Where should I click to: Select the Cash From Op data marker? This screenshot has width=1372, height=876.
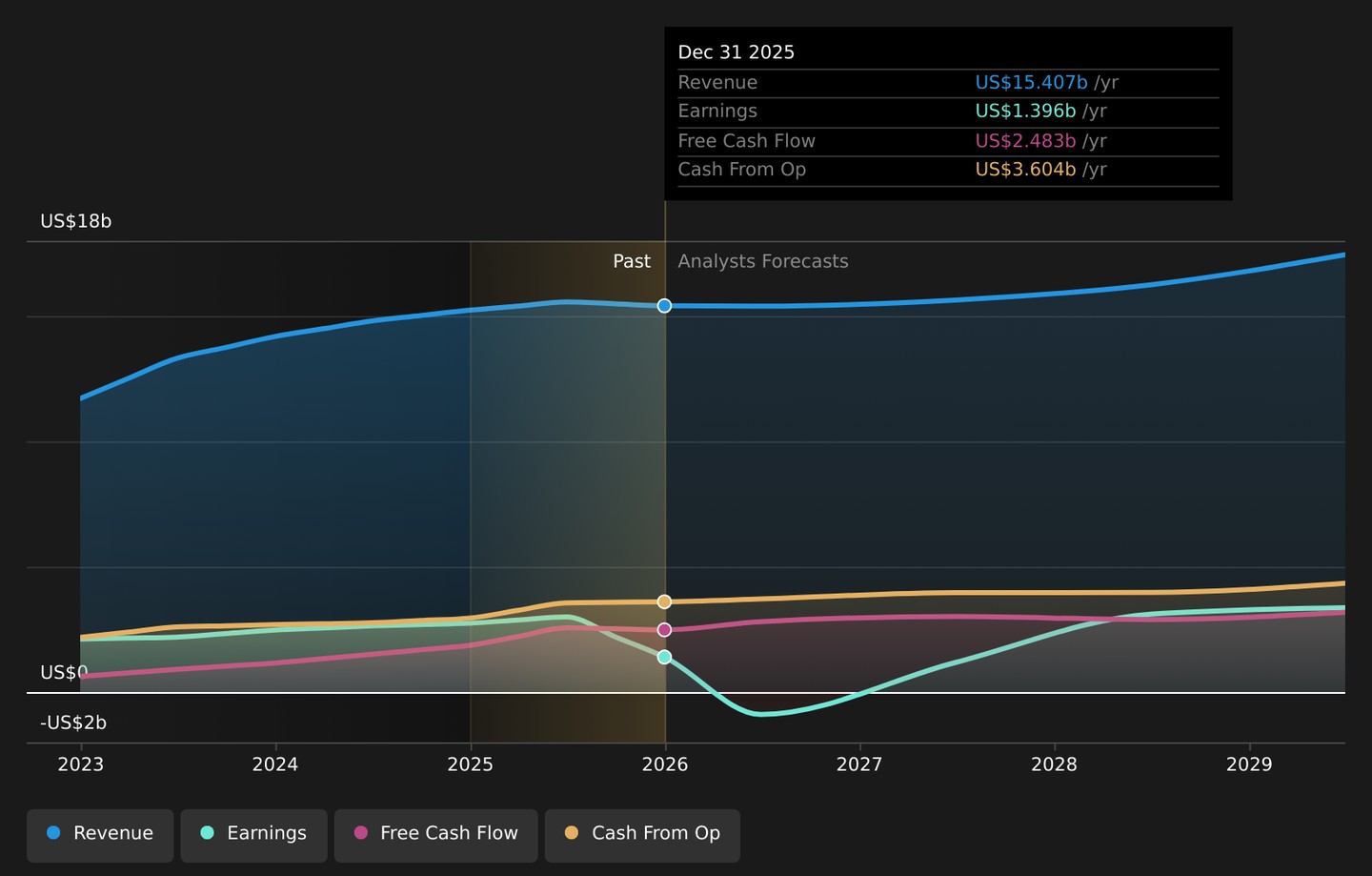(x=664, y=601)
